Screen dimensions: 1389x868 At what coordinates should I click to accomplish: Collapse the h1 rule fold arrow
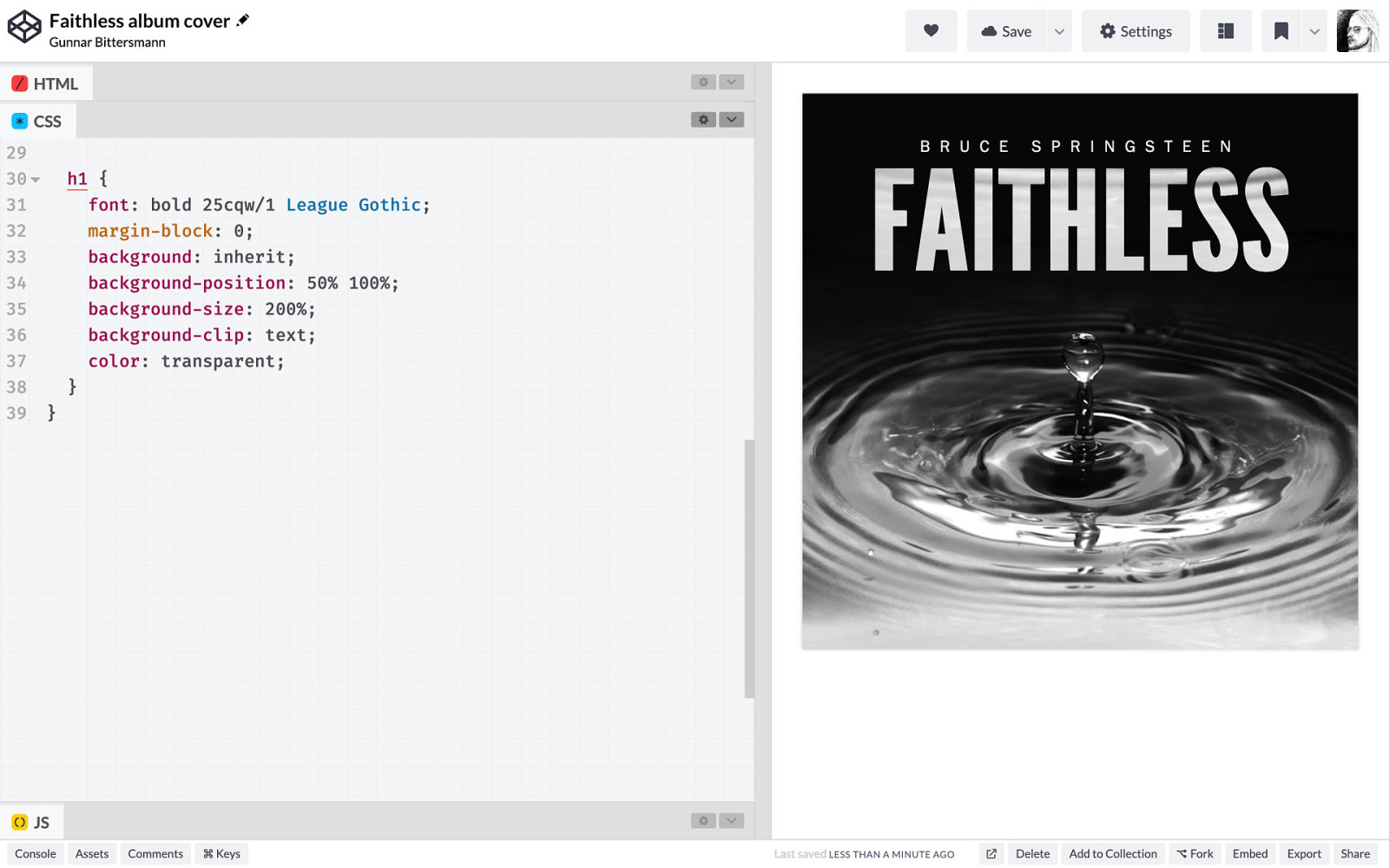coord(36,180)
